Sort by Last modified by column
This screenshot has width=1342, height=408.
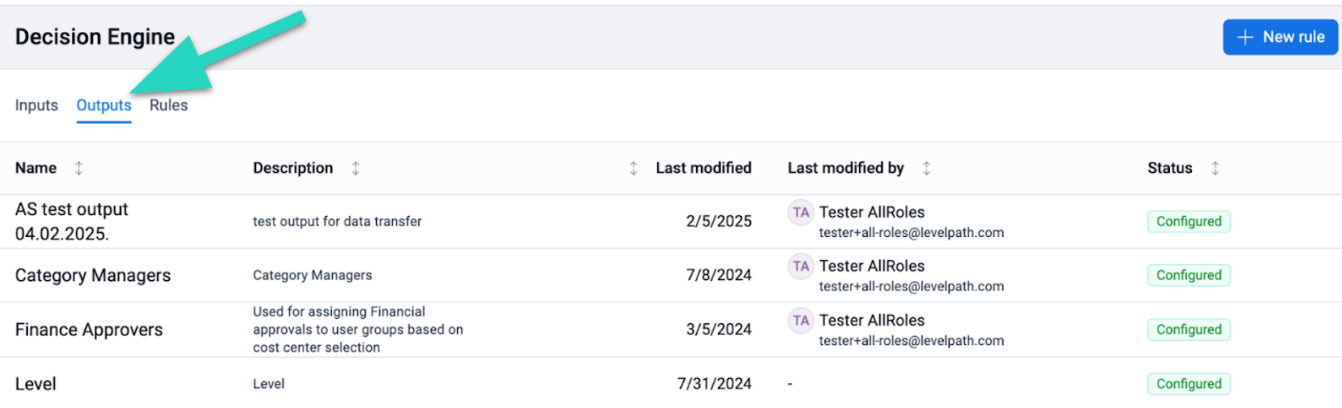click(926, 168)
